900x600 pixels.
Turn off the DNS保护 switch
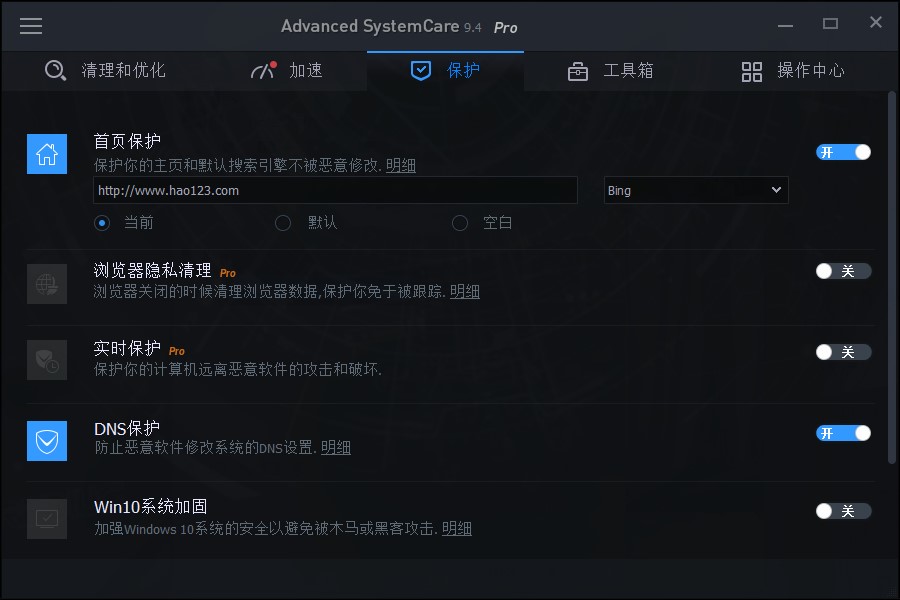coord(843,433)
